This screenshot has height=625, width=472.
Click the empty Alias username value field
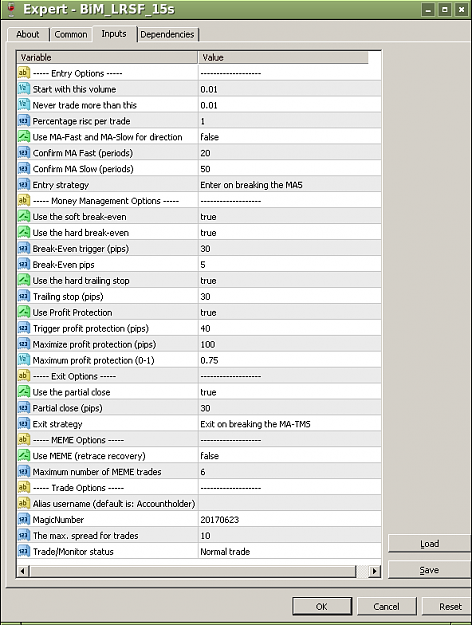[290, 503]
